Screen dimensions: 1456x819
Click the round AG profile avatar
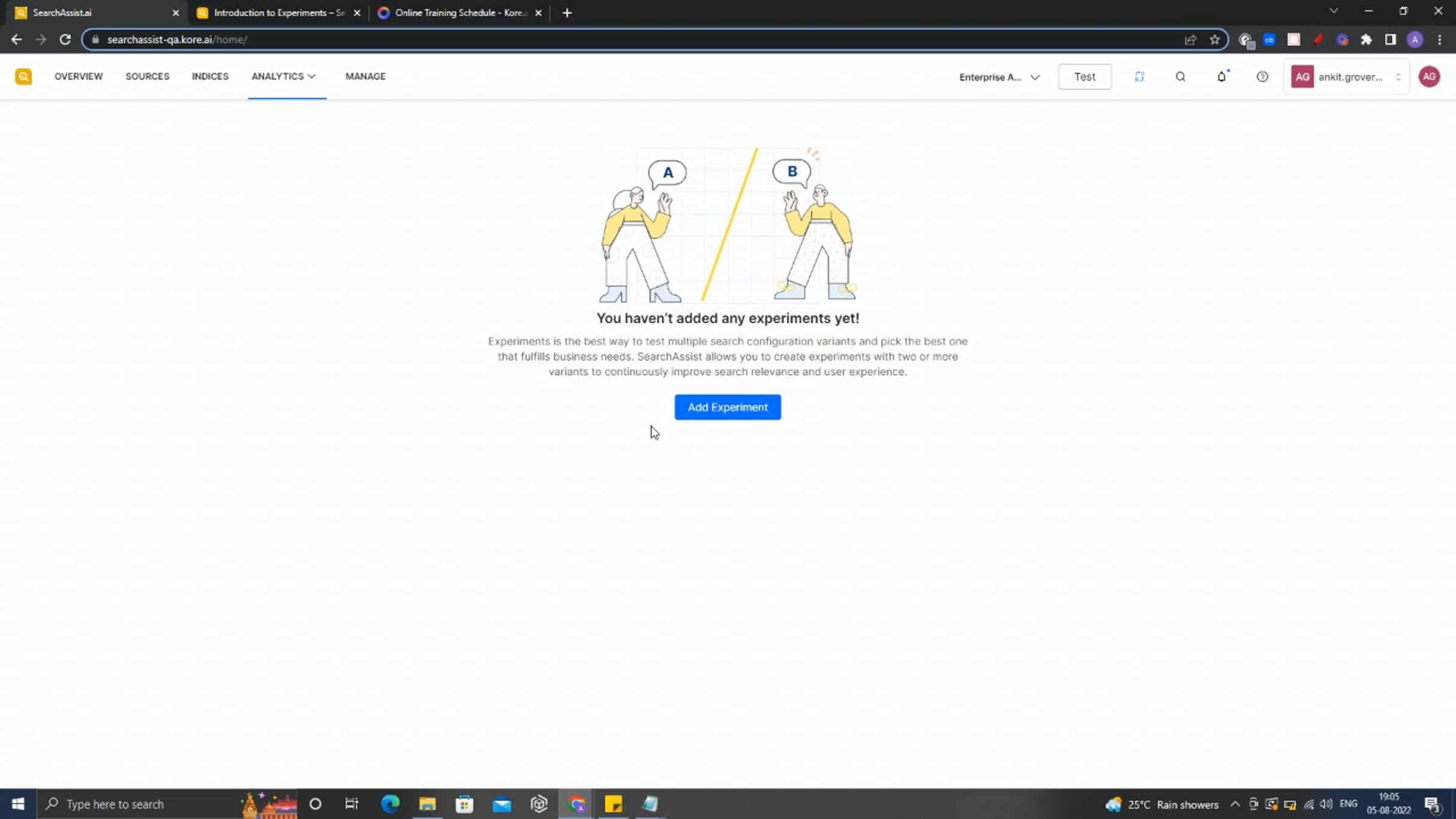[x=1429, y=76]
